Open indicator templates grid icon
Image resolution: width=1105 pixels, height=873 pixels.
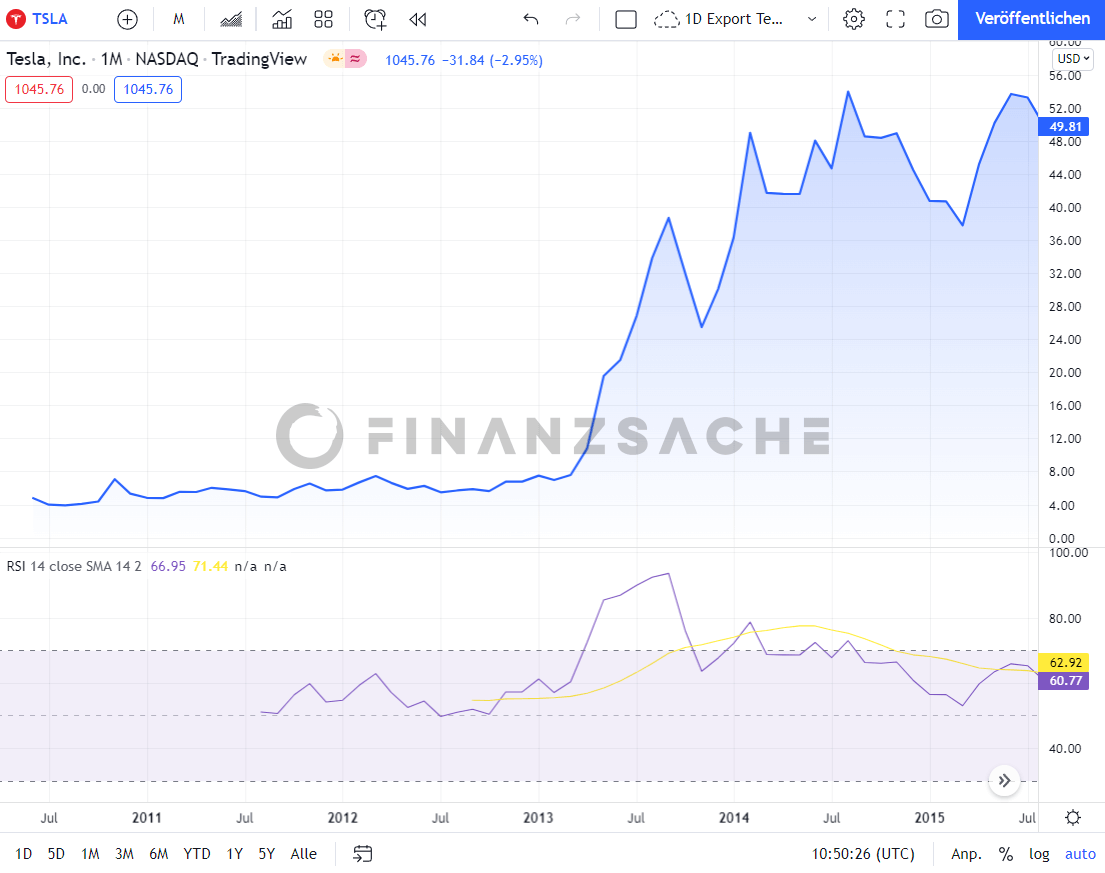(323, 20)
